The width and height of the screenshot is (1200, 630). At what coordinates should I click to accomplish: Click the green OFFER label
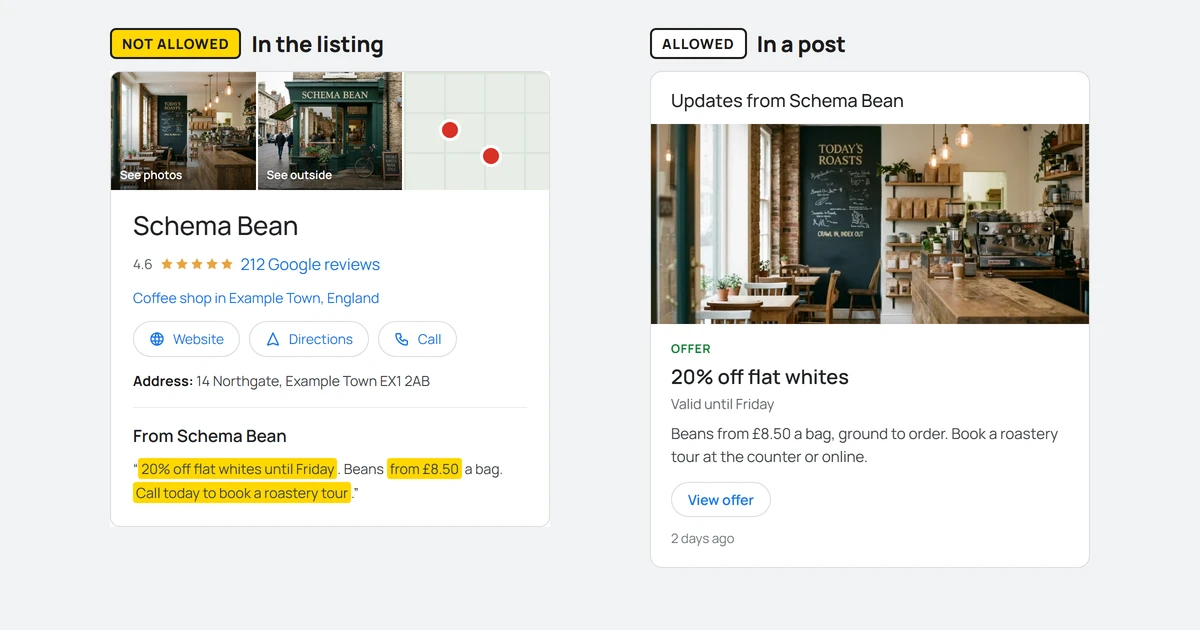click(x=691, y=349)
